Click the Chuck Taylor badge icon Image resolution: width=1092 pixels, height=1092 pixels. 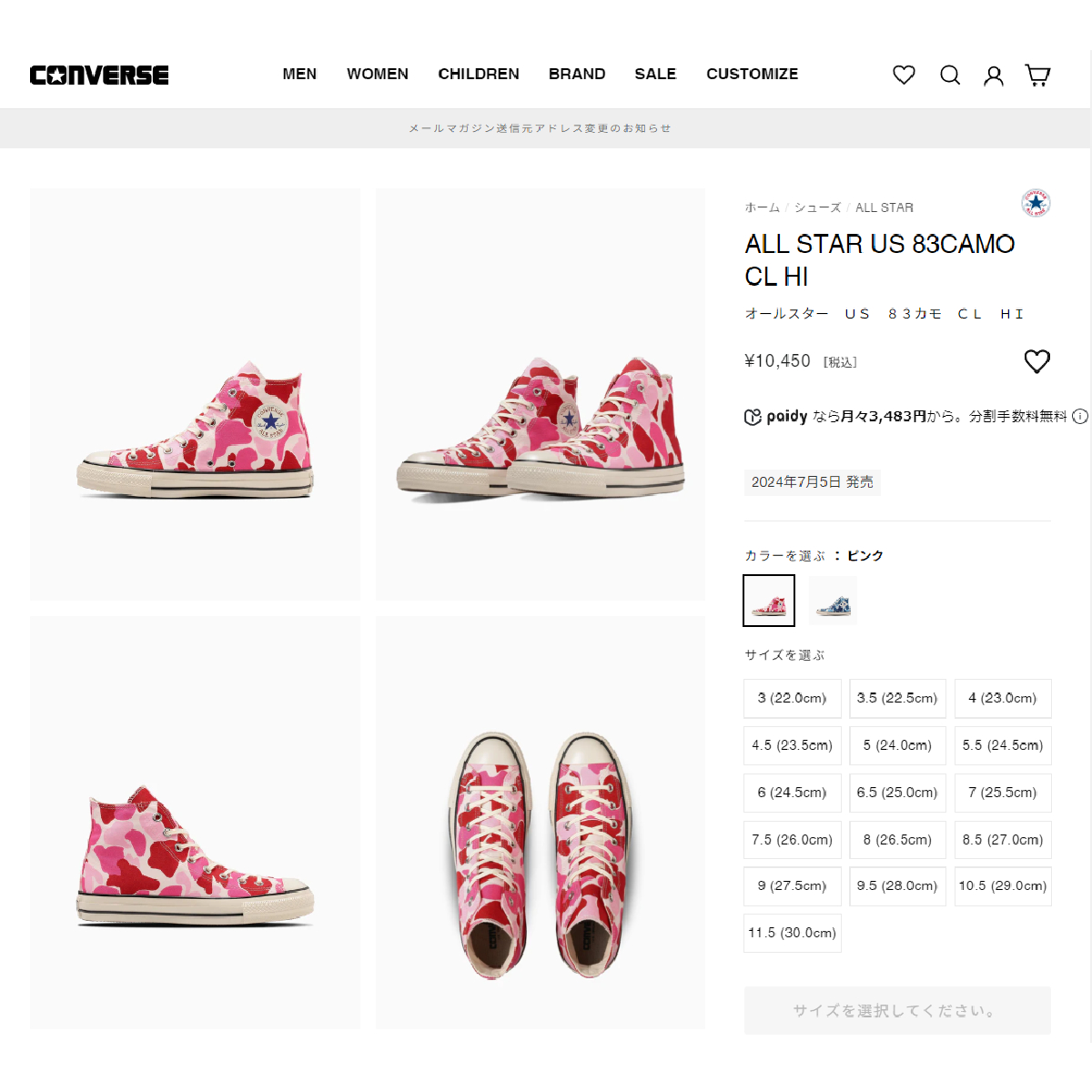click(1035, 203)
